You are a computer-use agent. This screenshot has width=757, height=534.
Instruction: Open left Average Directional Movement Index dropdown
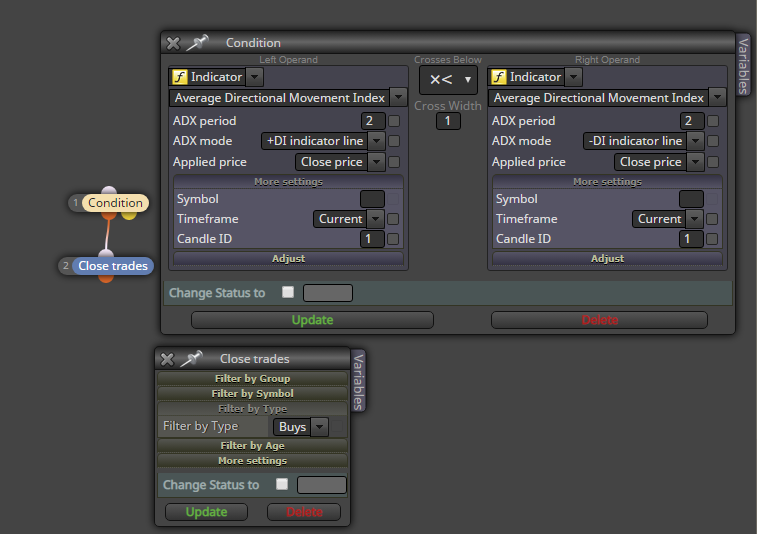(x=398, y=98)
